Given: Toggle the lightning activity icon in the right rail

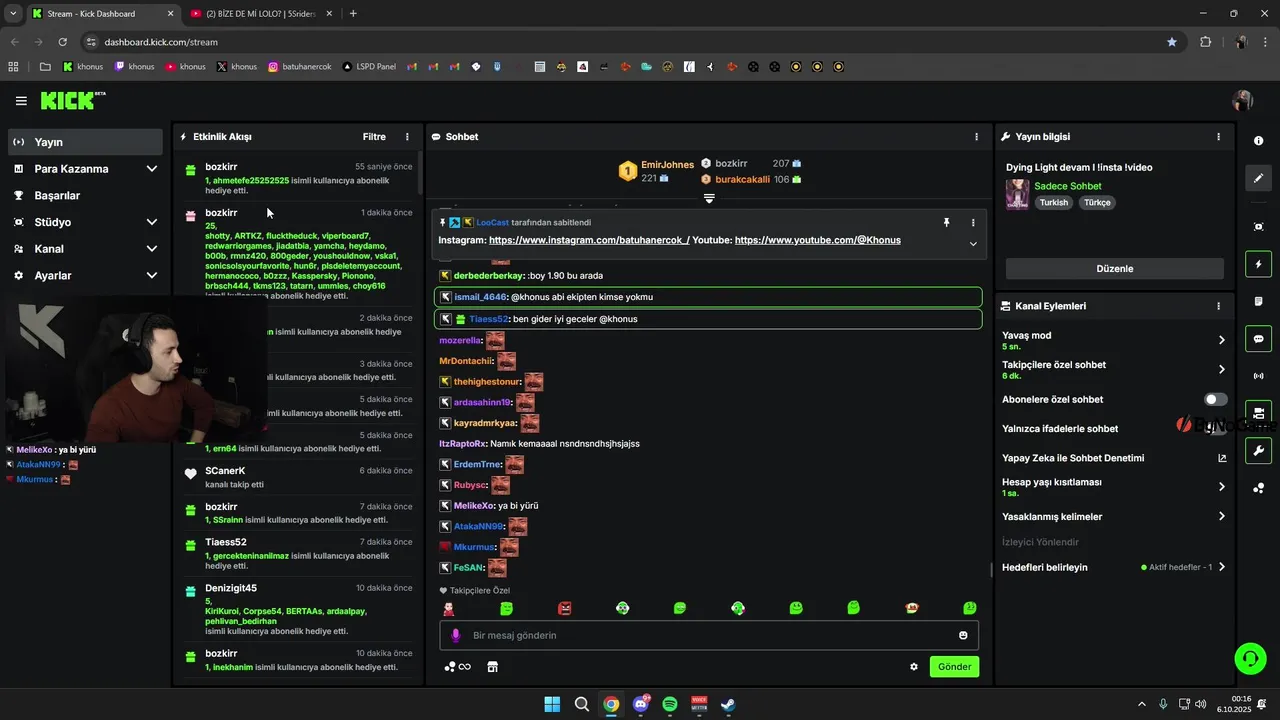Looking at the screenshot, I should (1258, 265).
